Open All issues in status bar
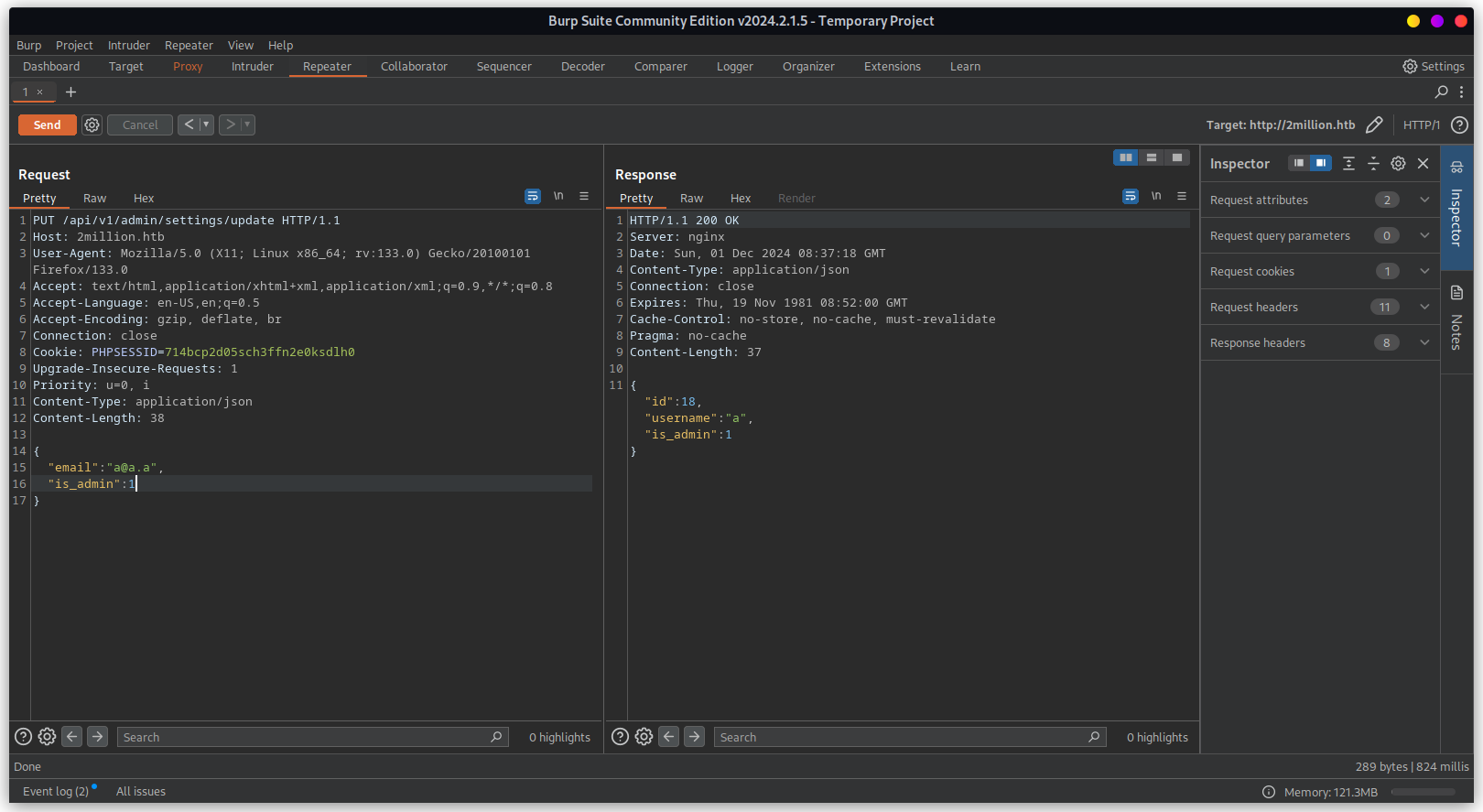Image resolution: width=1483 pixels, height=812 pixels. tap(141, 792)
